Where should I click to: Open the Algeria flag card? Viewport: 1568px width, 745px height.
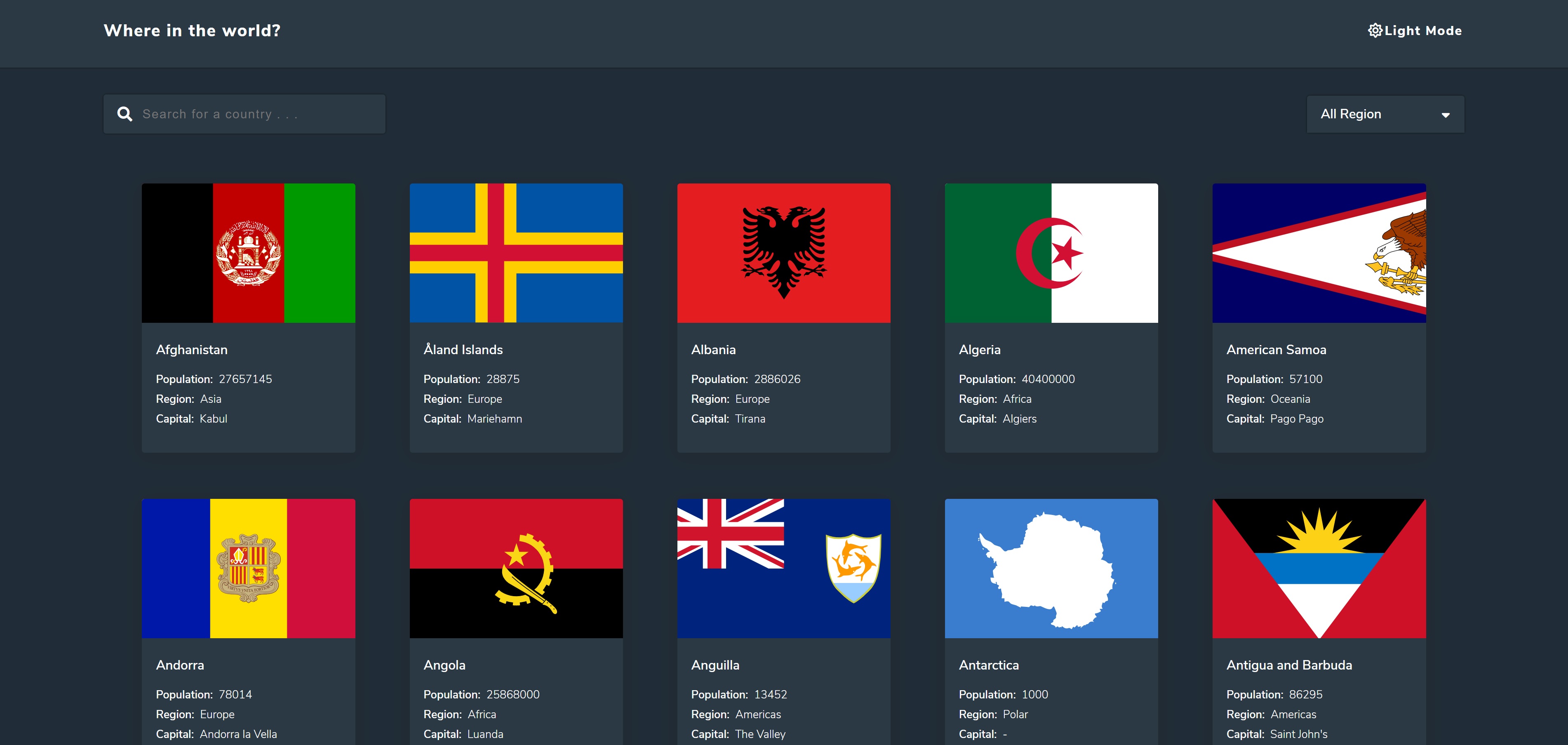click(x=1051, y=253)
